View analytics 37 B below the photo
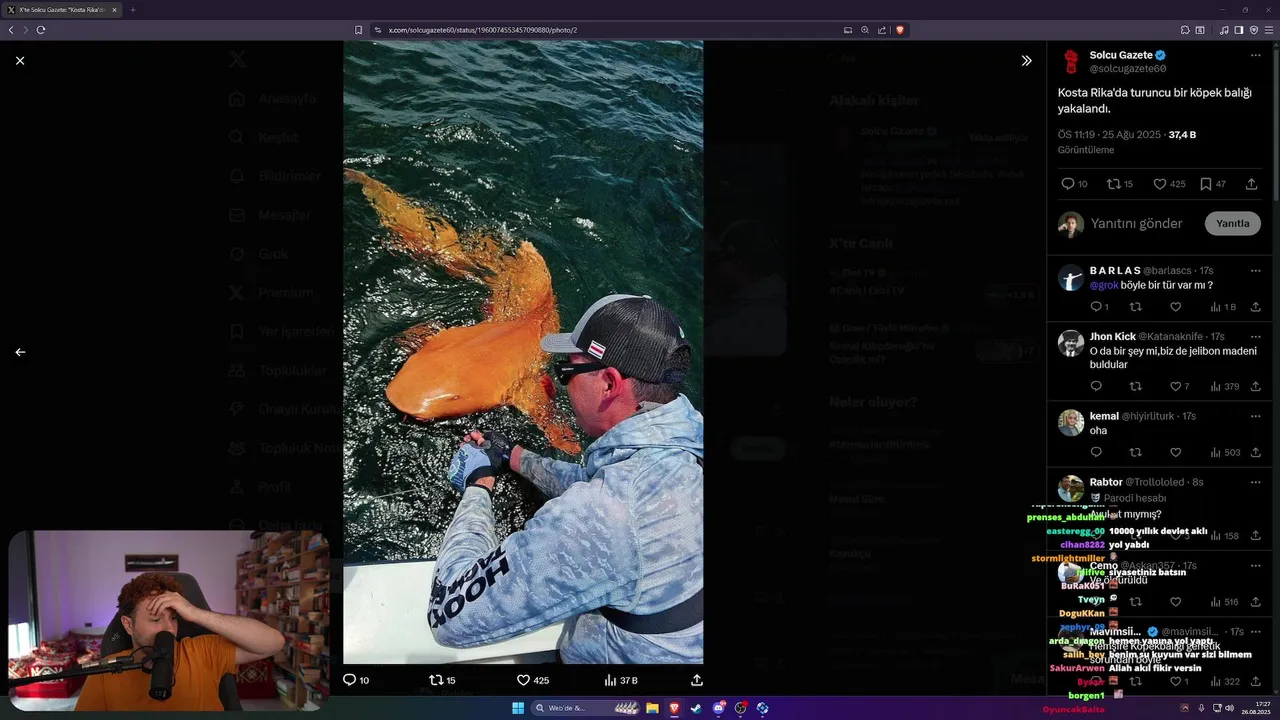This screenshot has width=1280, height=720. coord(621,680)
